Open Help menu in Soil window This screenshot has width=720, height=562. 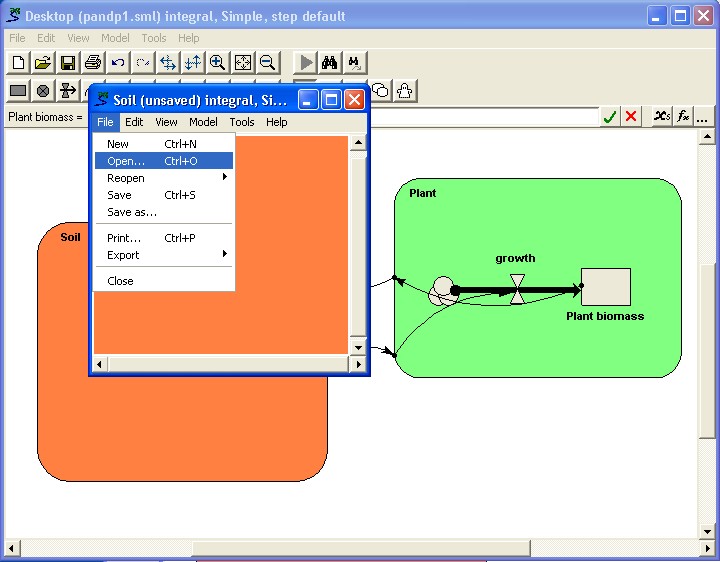tap(276, 122)
